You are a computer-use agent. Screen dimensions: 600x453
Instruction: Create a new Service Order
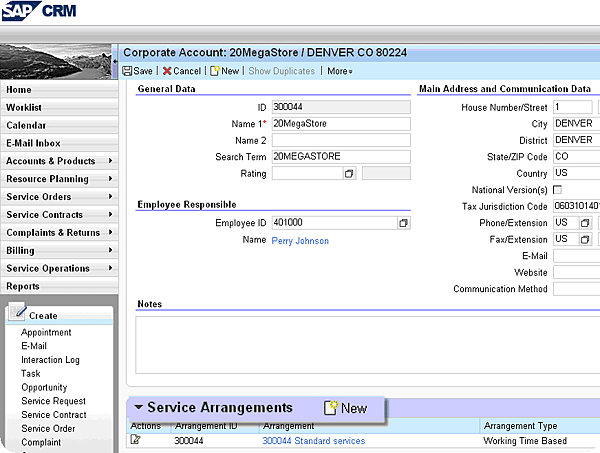tap(48, 429)
